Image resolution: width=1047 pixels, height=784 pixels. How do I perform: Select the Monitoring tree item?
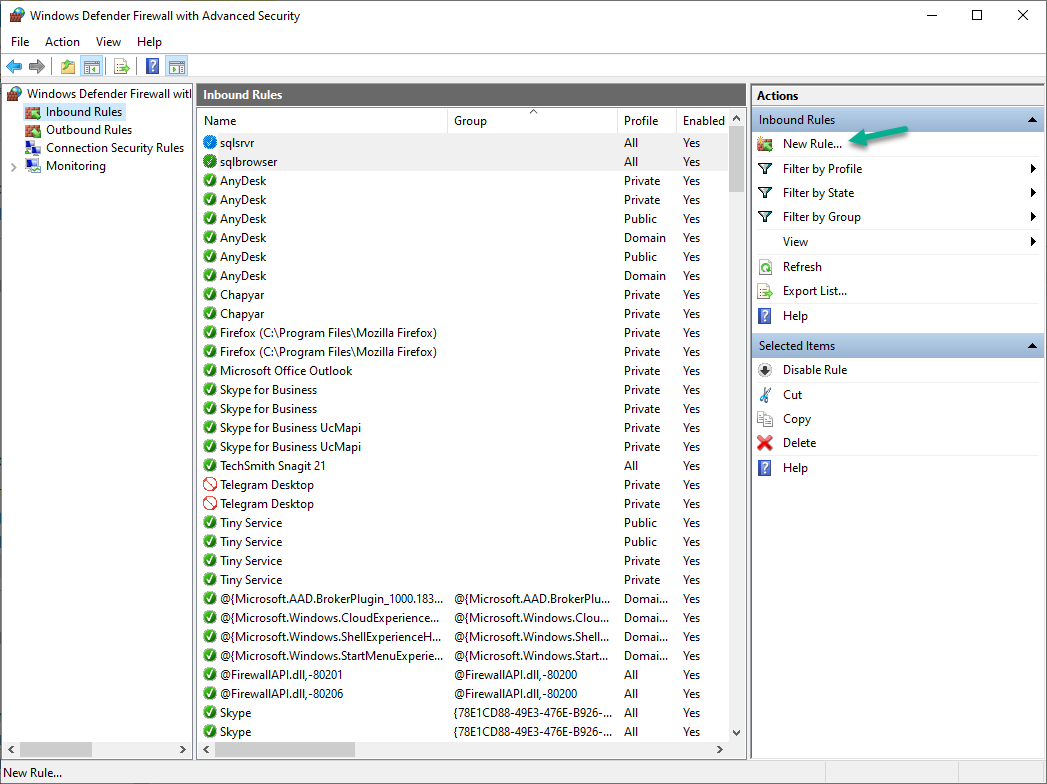click(x=75, y=166)
